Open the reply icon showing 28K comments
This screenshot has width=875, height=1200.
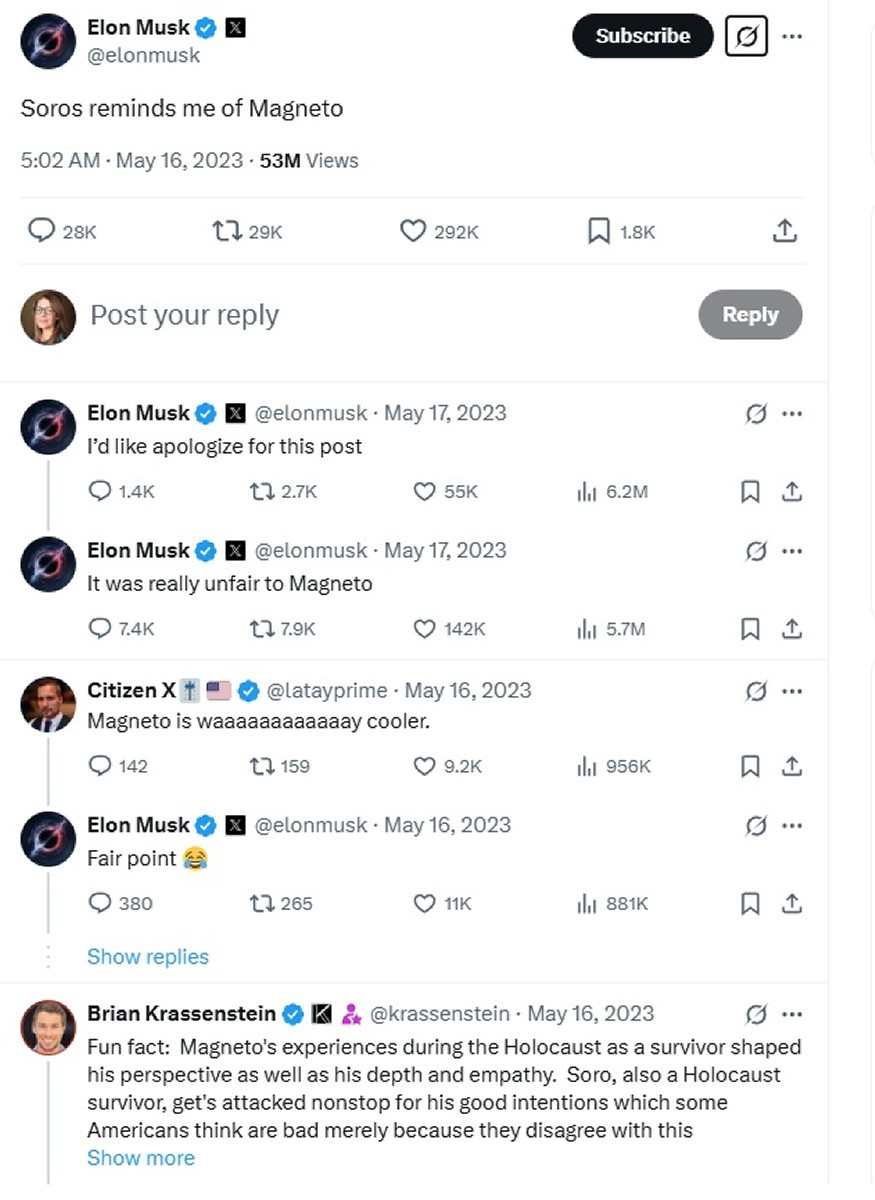click(x=41, y=231)
